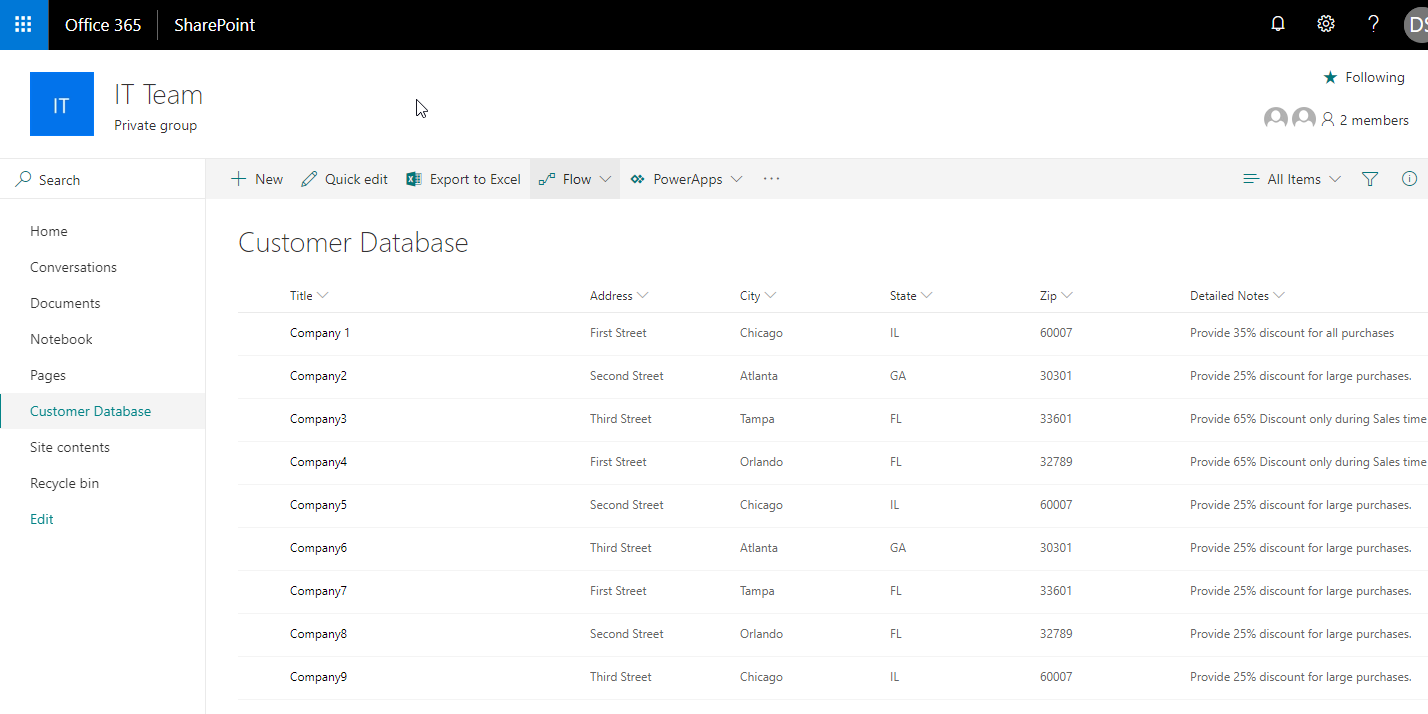Screen dimensions: 1428x714
Task: Click inside the Search box
Action: [x=60, y=178]
